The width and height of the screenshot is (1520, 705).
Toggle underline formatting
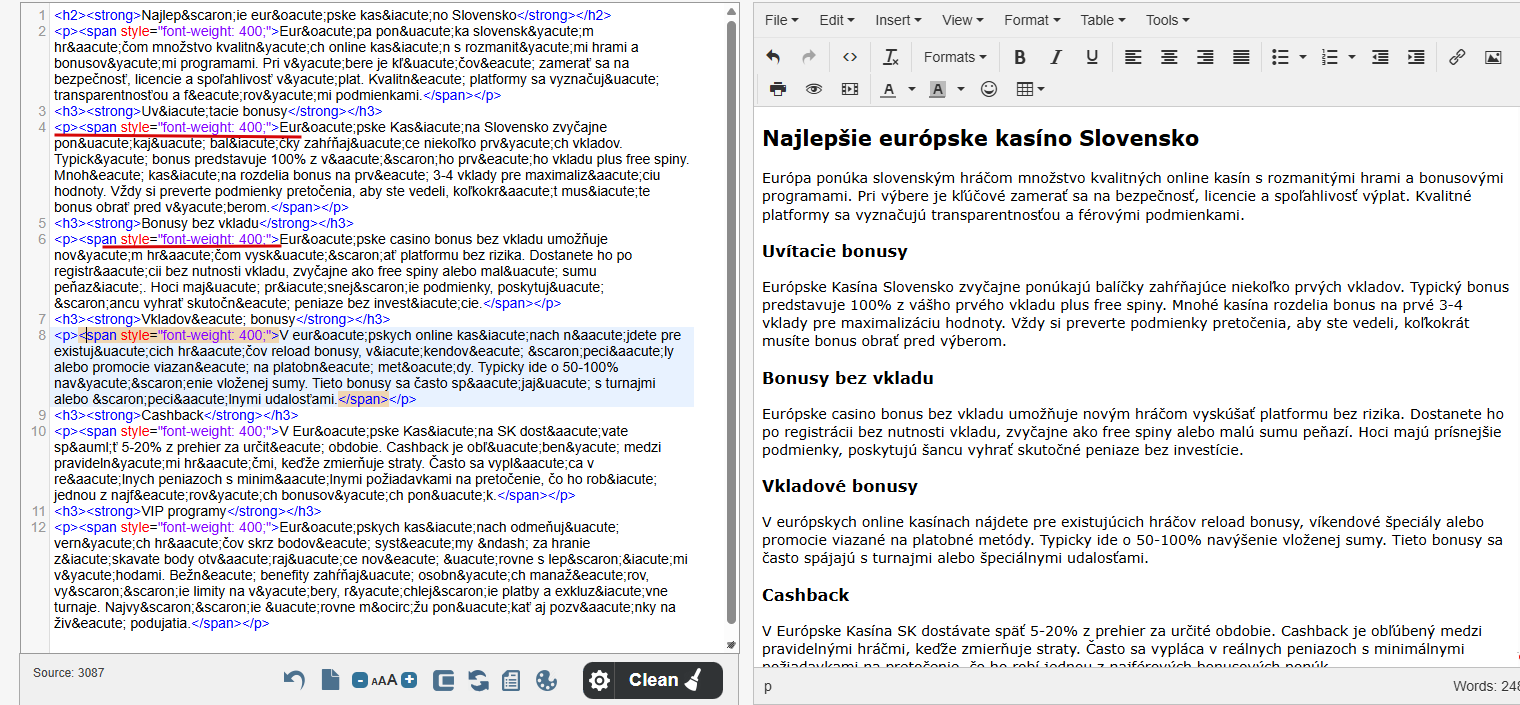point(1092,57)
